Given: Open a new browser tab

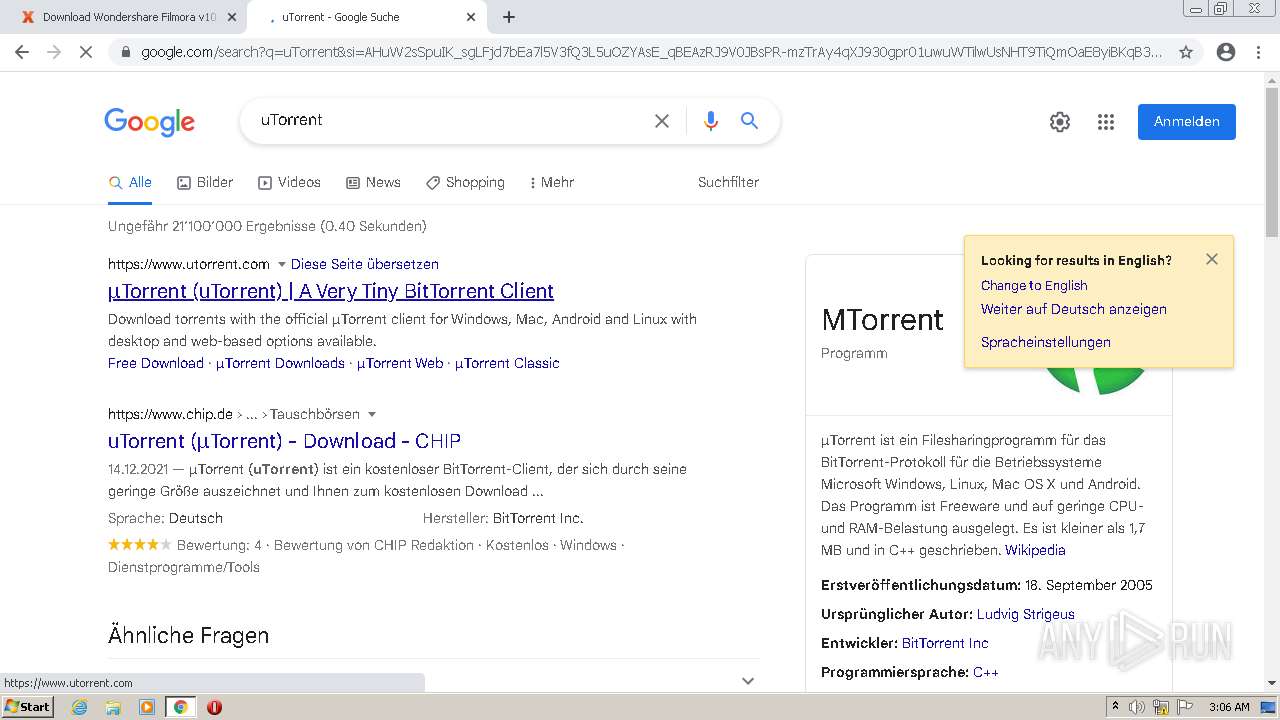Looking at the screenshot, I should pyautogui.click(x=508, y=17).
